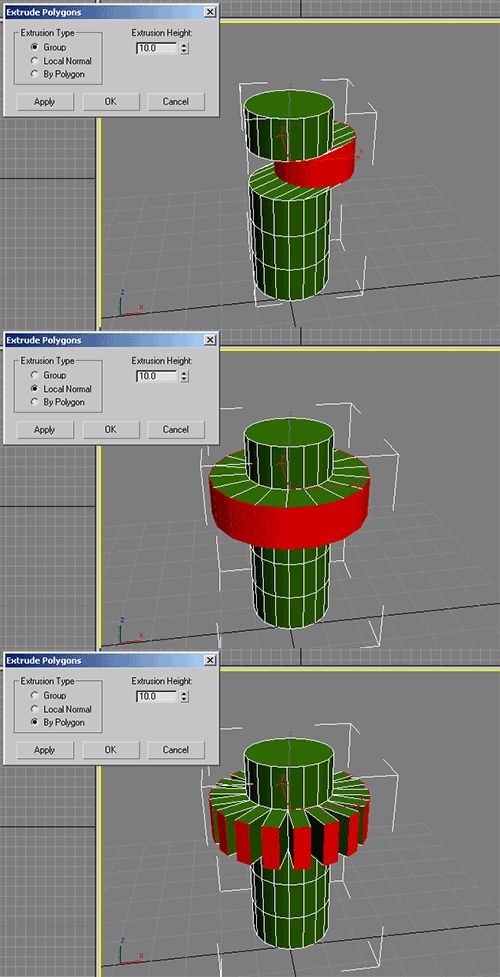Click Apply in the Group extrusion dialog
The image size is (500, 977).
click(x=45, y=102)
